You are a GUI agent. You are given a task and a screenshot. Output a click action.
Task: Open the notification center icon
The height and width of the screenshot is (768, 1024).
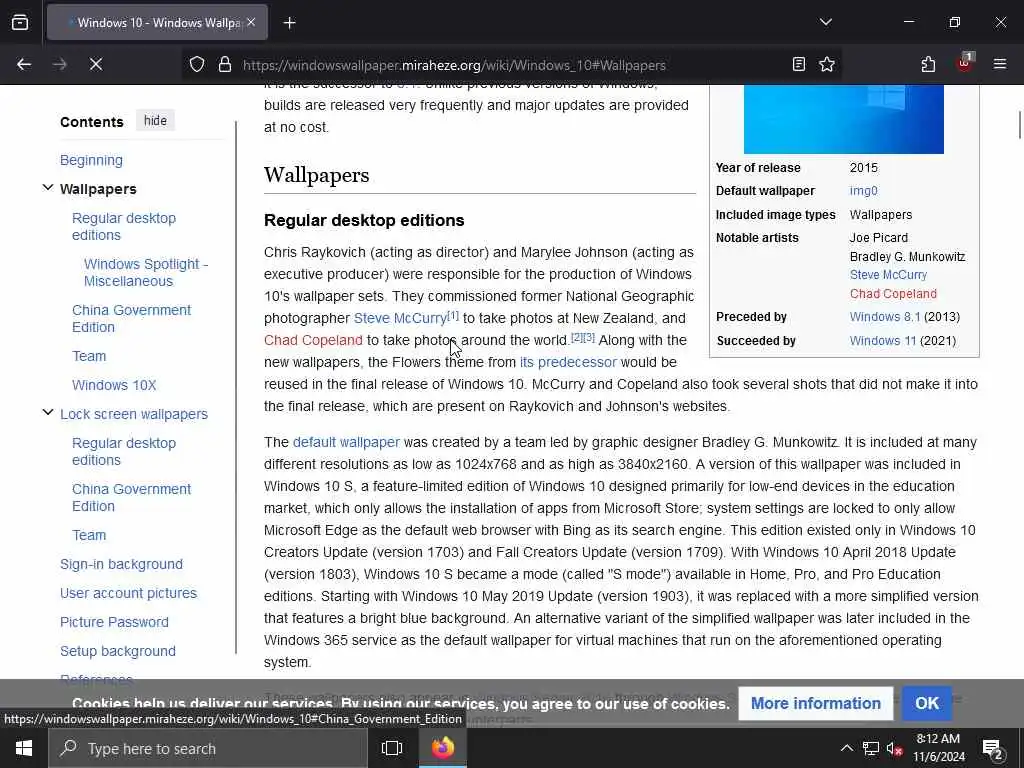pos(993,748)
